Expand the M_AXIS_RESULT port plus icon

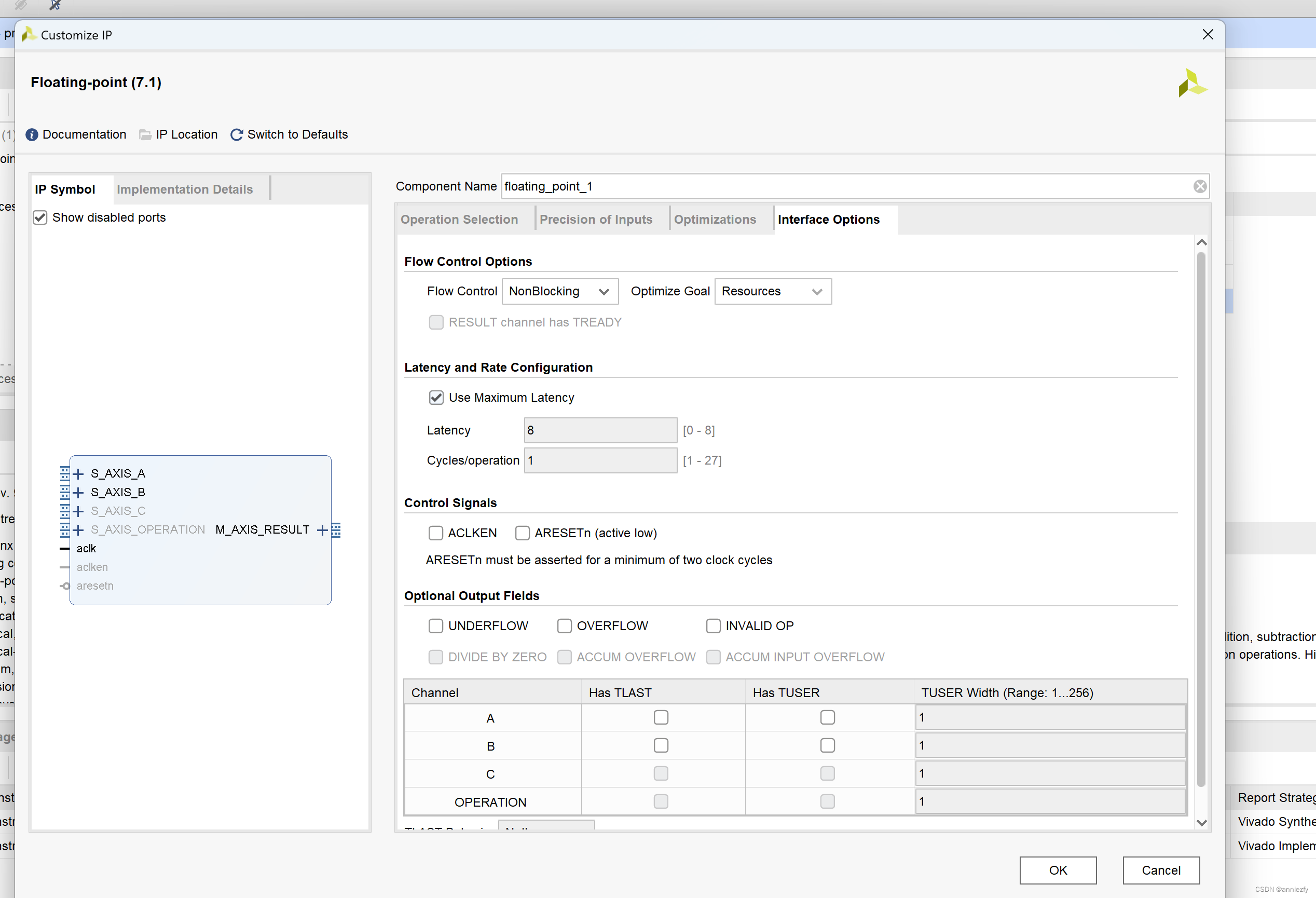tap(322, 530)
